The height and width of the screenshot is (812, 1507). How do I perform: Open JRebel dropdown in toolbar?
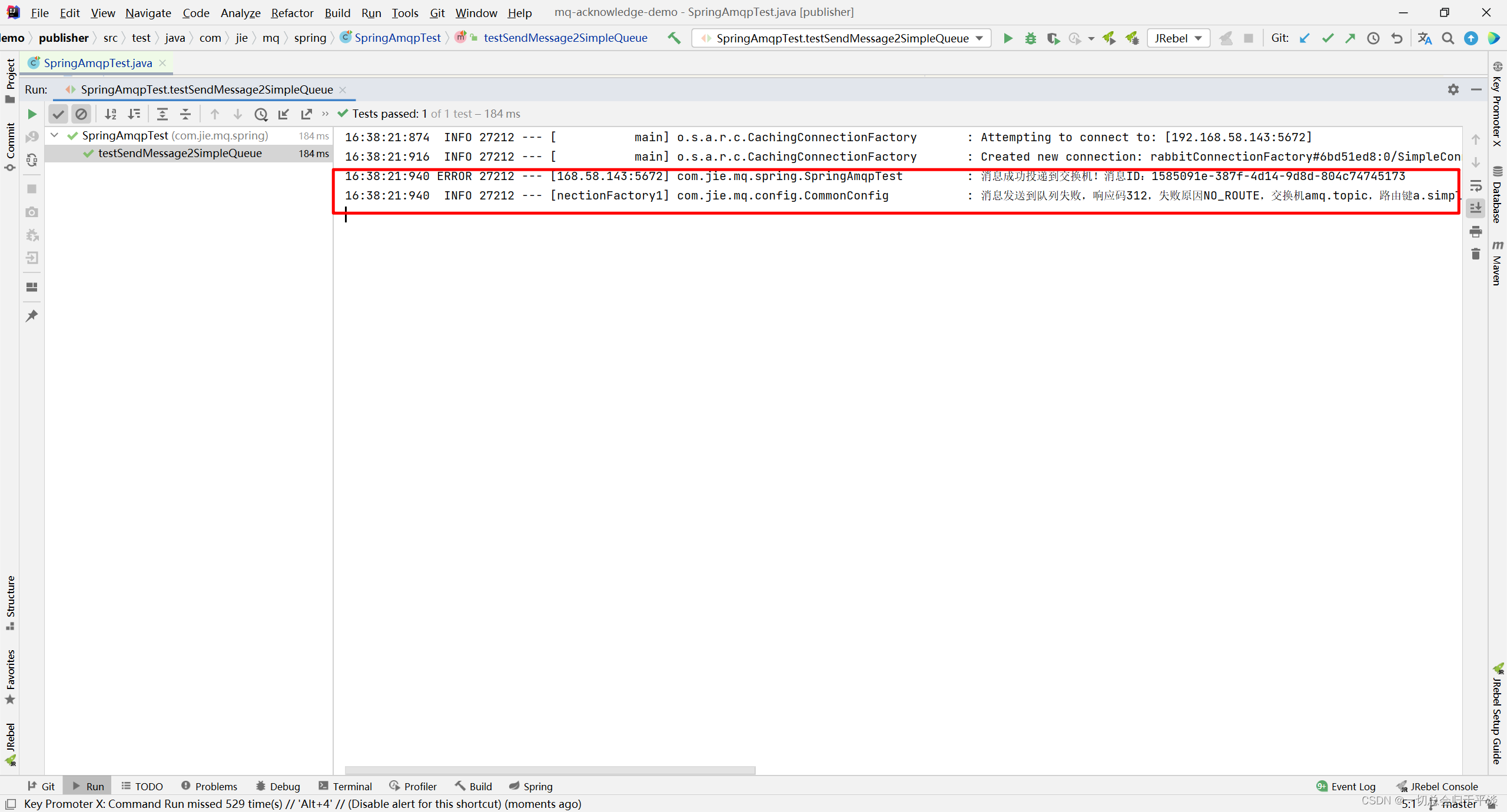[x=1178, y=38]
